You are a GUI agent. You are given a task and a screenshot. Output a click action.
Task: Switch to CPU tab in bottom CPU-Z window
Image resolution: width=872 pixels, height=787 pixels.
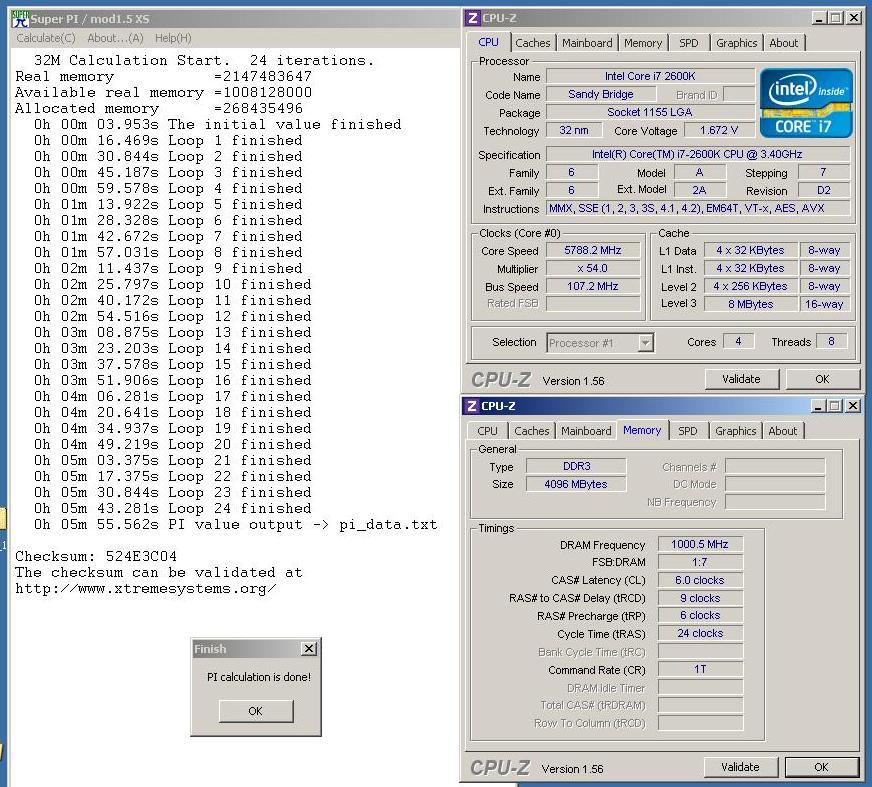point(487,431)
